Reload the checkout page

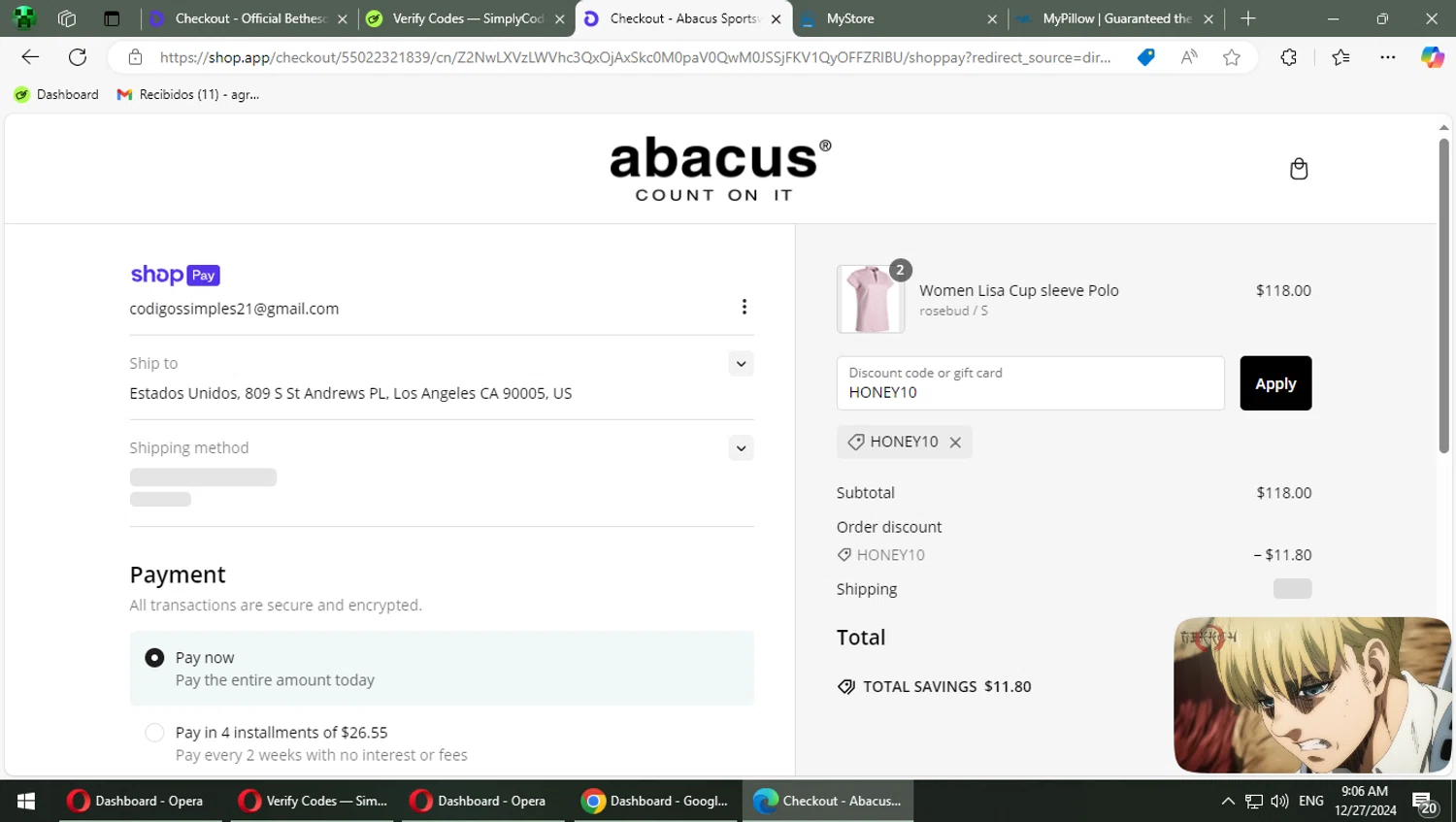78,57
